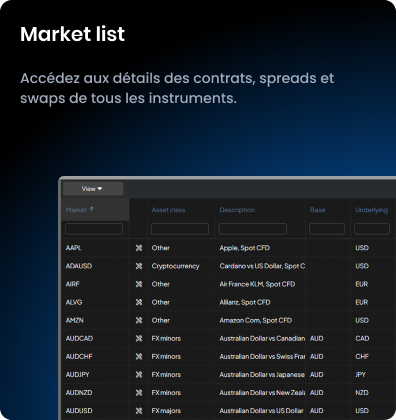Focus the Description filter box
Viewport: 396px width, 420px height.
click(x=253, y=229)
